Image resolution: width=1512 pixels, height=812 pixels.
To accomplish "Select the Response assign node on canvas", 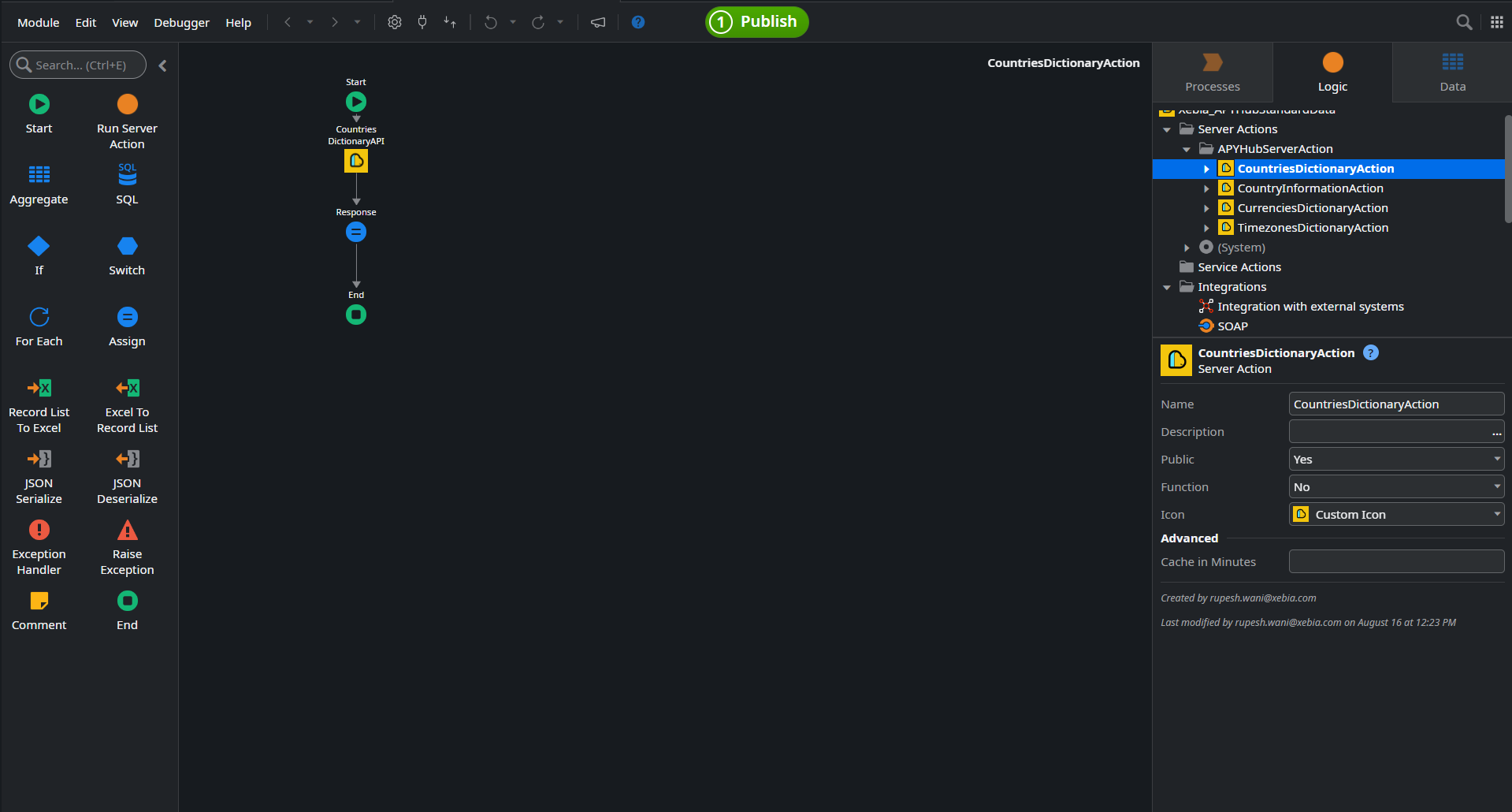I will tap(356, 232).
